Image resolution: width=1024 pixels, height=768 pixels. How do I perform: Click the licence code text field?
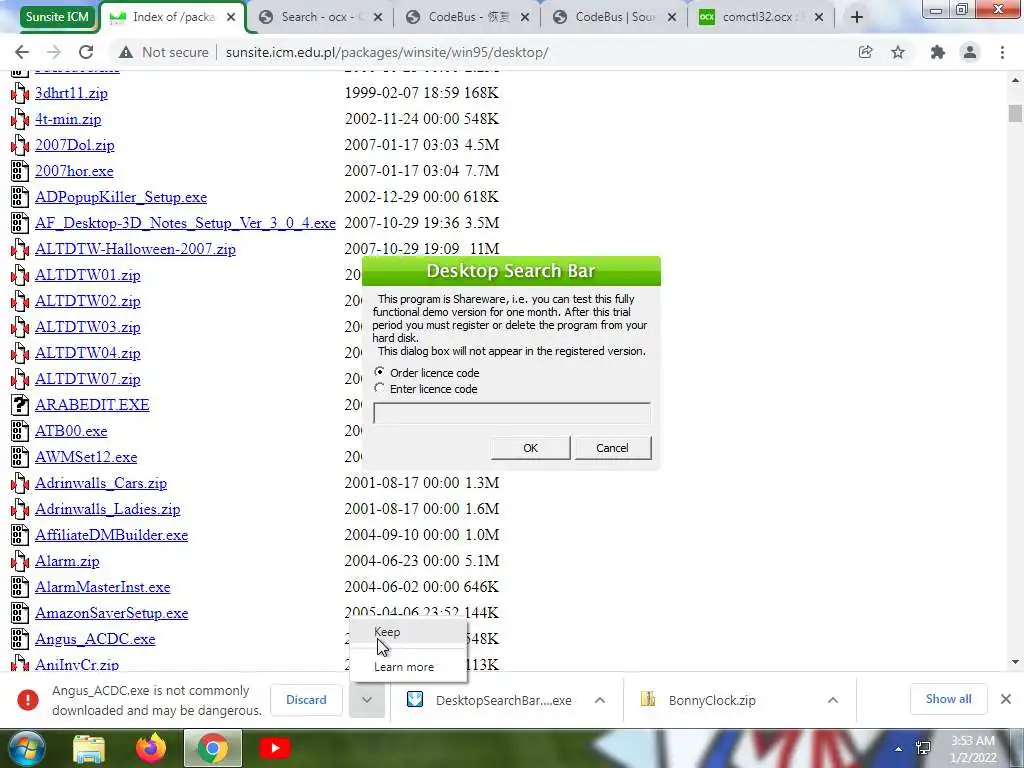click(x=511, y=413)
